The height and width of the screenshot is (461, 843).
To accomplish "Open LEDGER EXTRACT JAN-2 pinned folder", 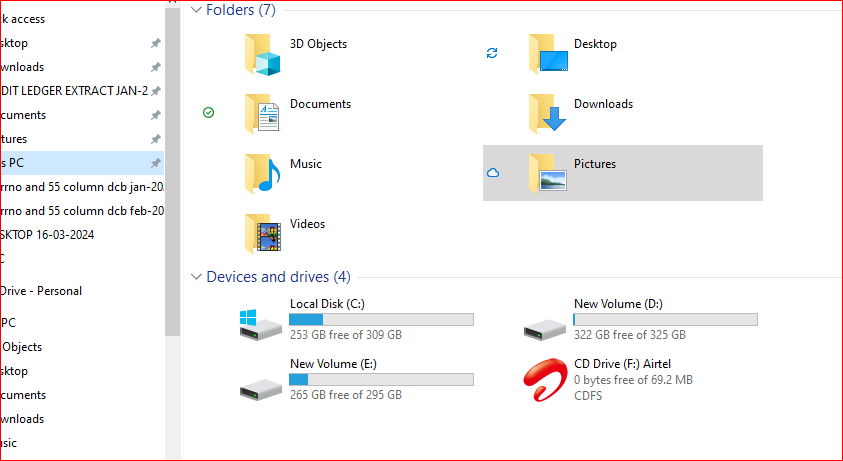I will coord(74,91).
